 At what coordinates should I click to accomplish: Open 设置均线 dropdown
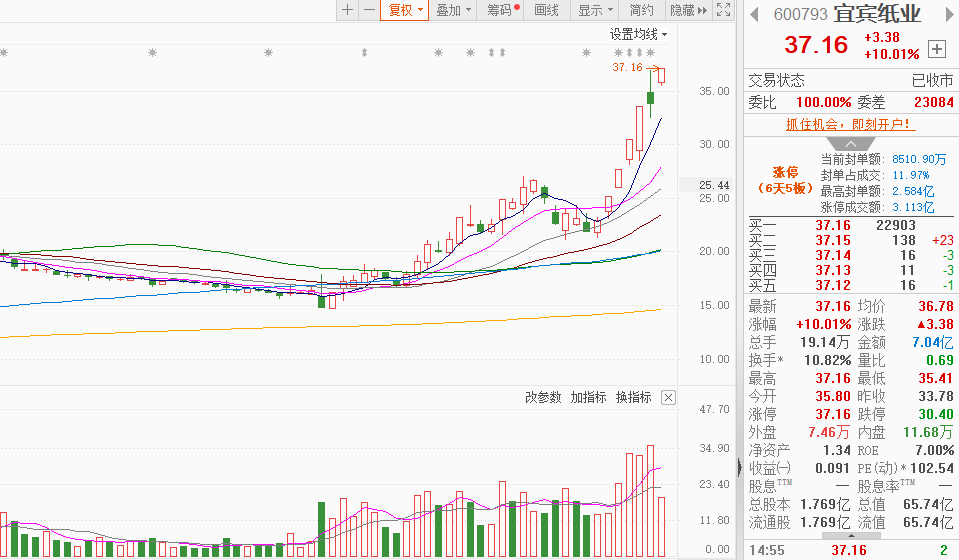tap(638, 34)
